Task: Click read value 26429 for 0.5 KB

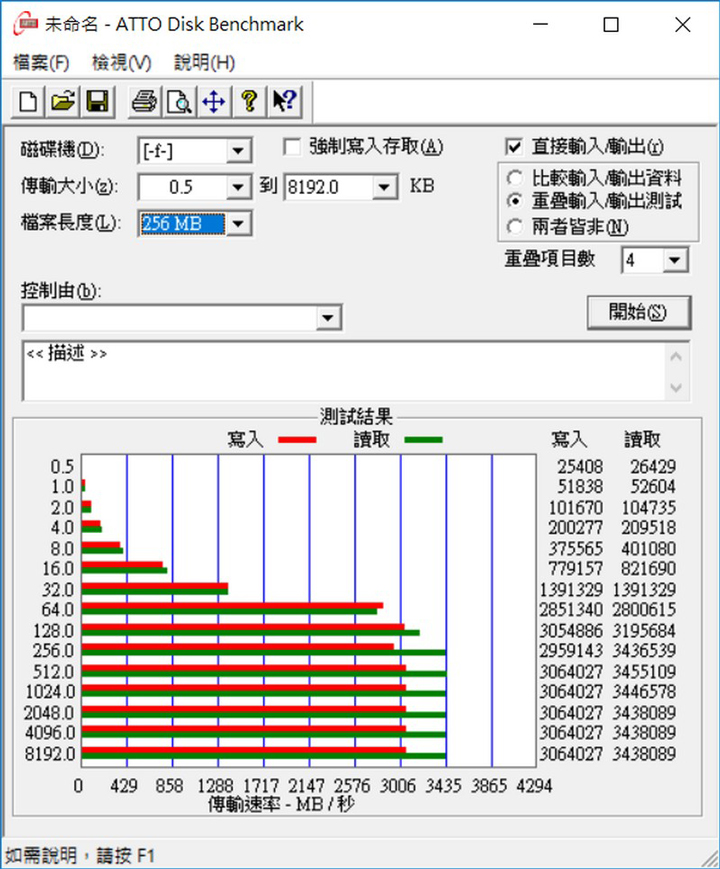Action: pos(653,467)
